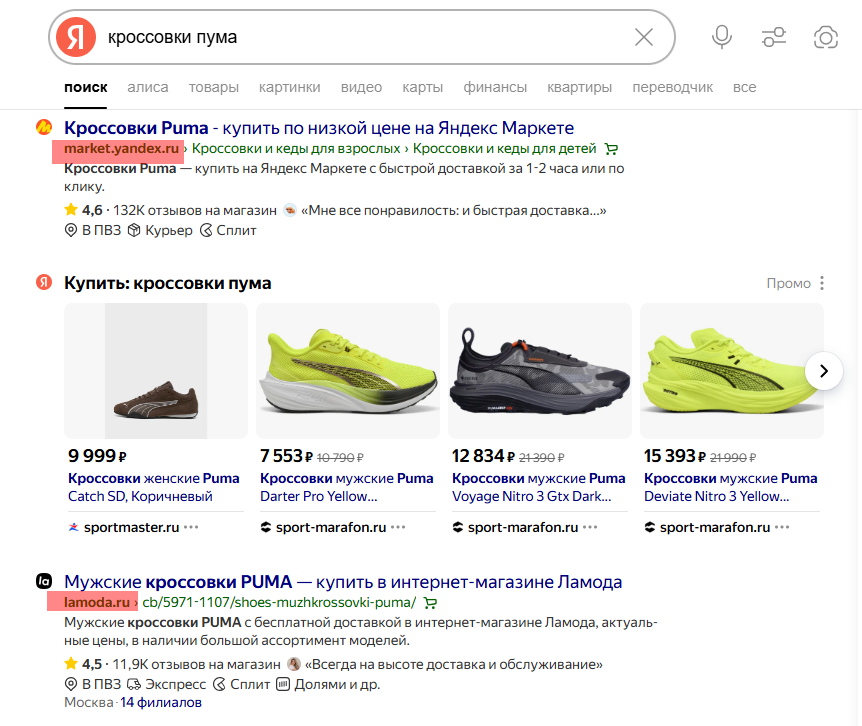Open the Мужские кроссовки PUMA Lamoda link
The width and height of the screenshot is (862, 726).
click(x=343, y=582)
